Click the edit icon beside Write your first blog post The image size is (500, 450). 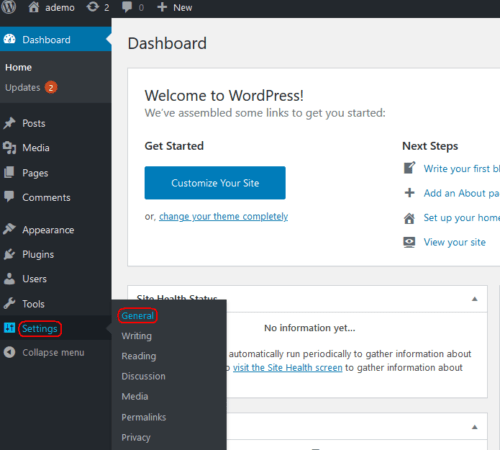tap(409, 168)
